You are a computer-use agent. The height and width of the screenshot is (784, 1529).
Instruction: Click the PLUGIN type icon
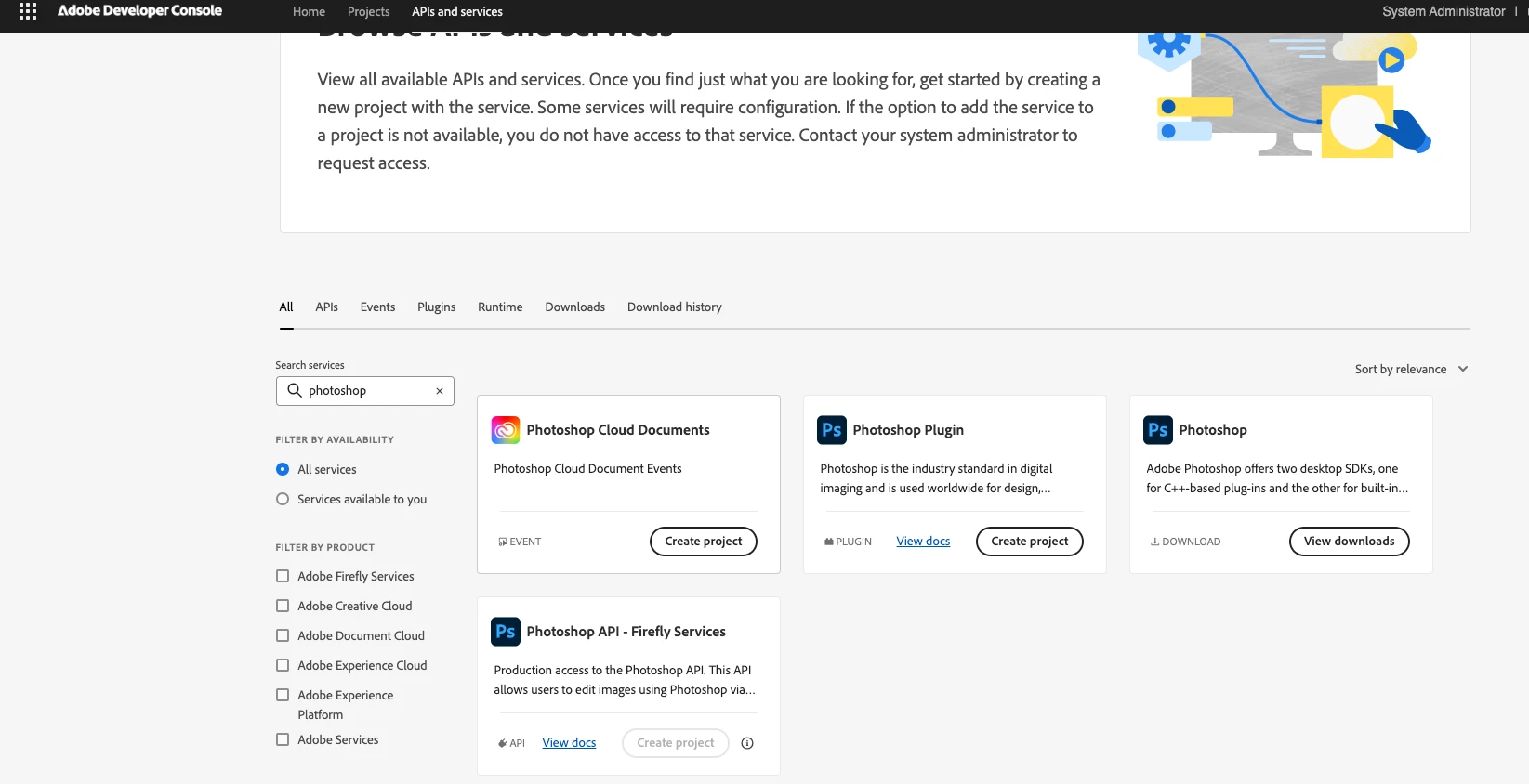(x=829, y=542)
